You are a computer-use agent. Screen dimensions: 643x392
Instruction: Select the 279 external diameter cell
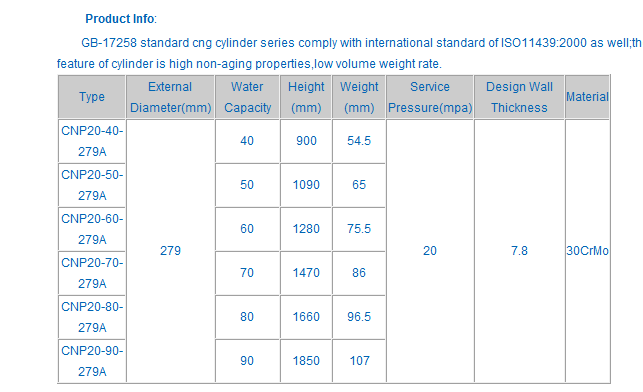pyautogui.click(x=170, y=251)
